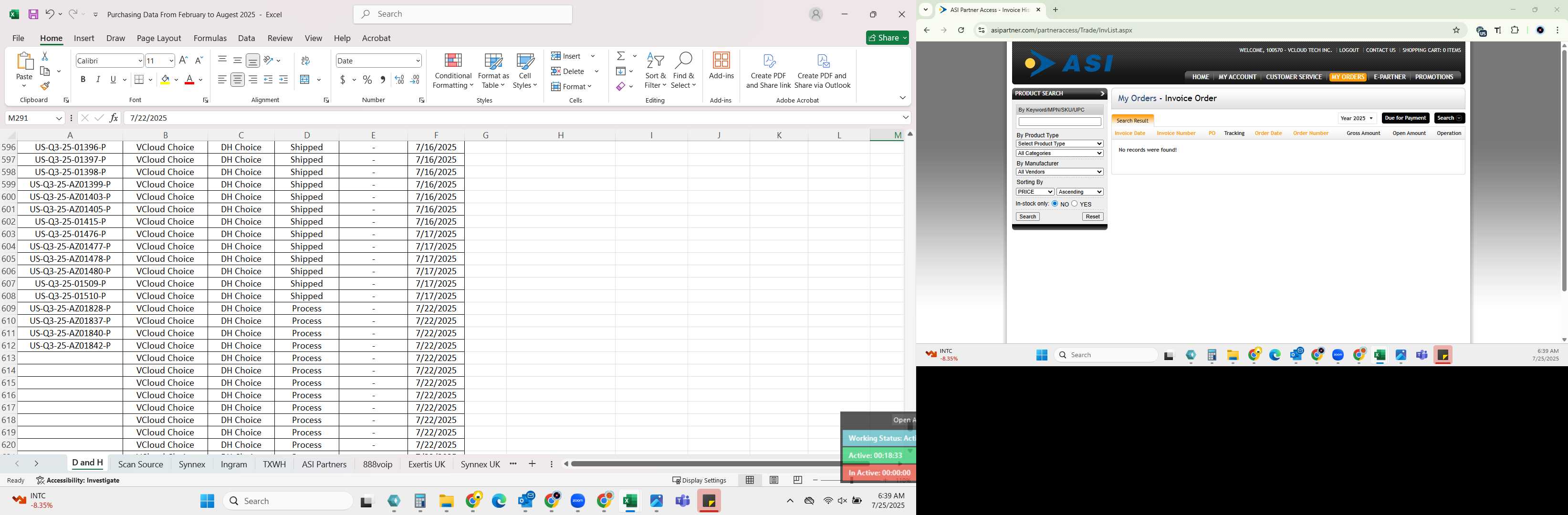The image size is (1568, 515).
Task: Click the Share button in Excel
Action: point(888,38)
